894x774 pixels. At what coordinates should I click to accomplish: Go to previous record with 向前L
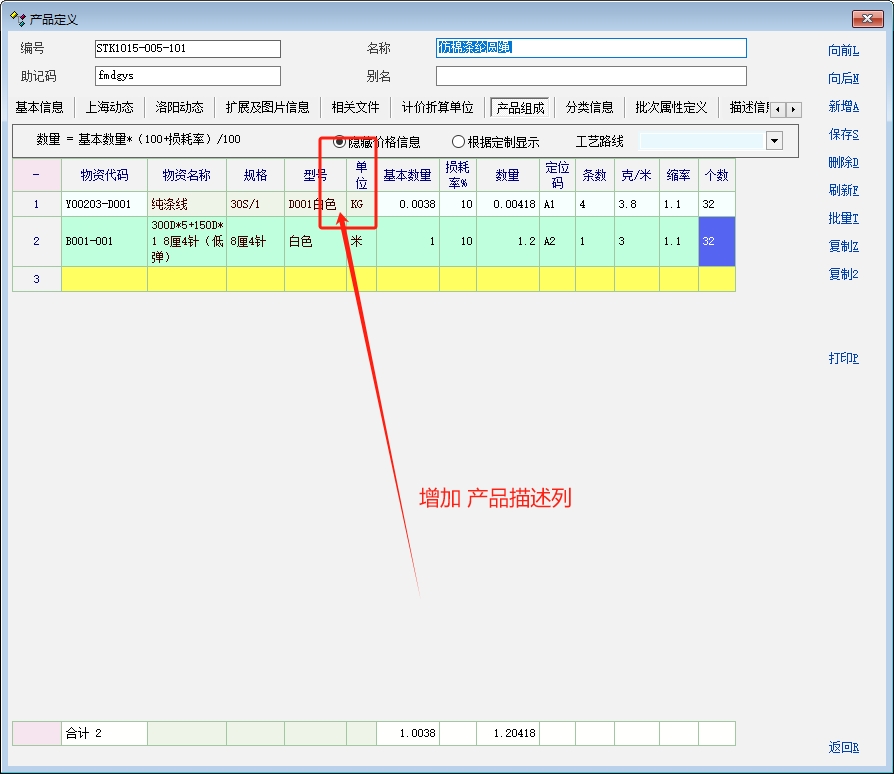(x=843, y=51)
